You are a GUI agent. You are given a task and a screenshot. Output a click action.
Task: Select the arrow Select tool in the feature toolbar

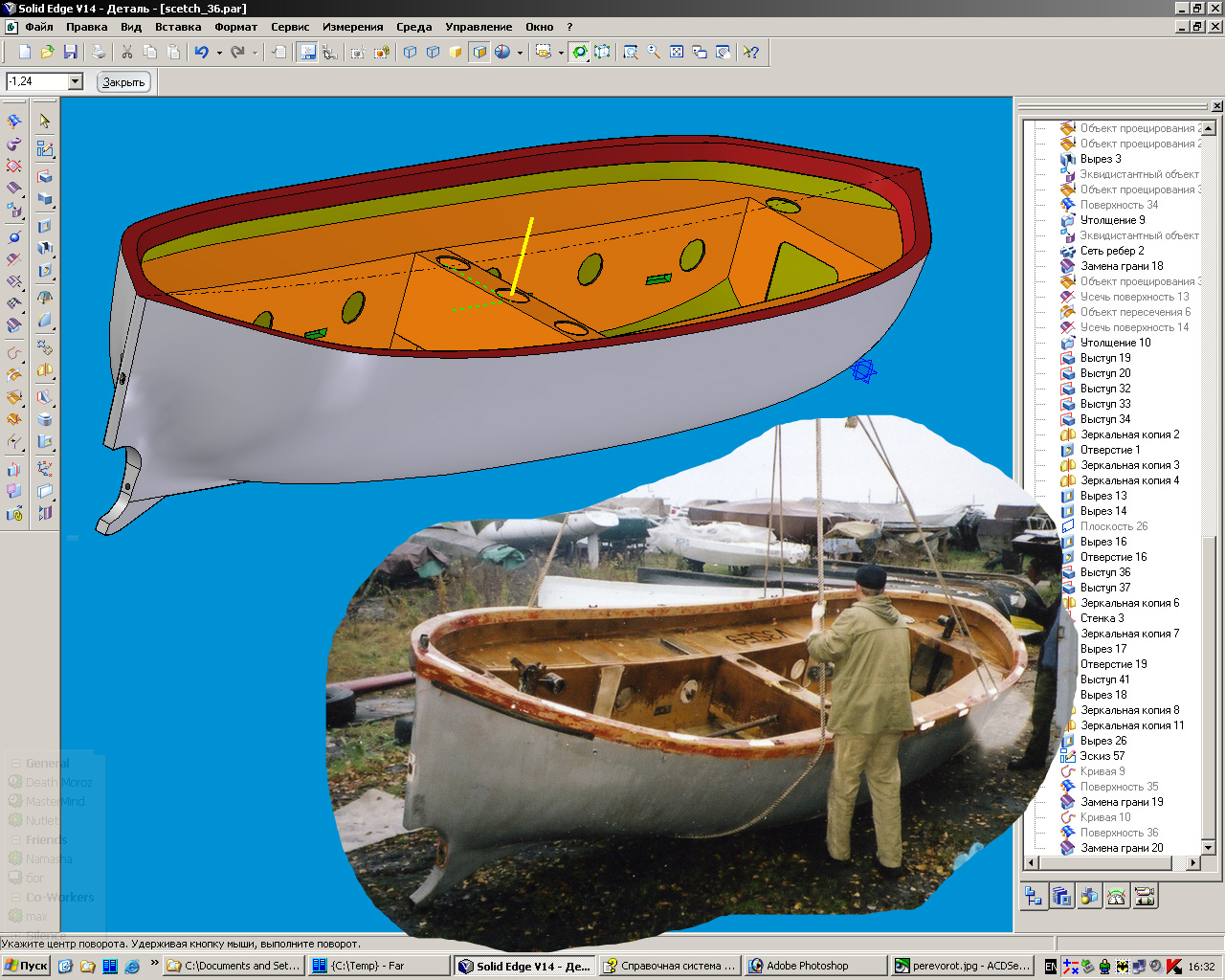tap(45, 122)
